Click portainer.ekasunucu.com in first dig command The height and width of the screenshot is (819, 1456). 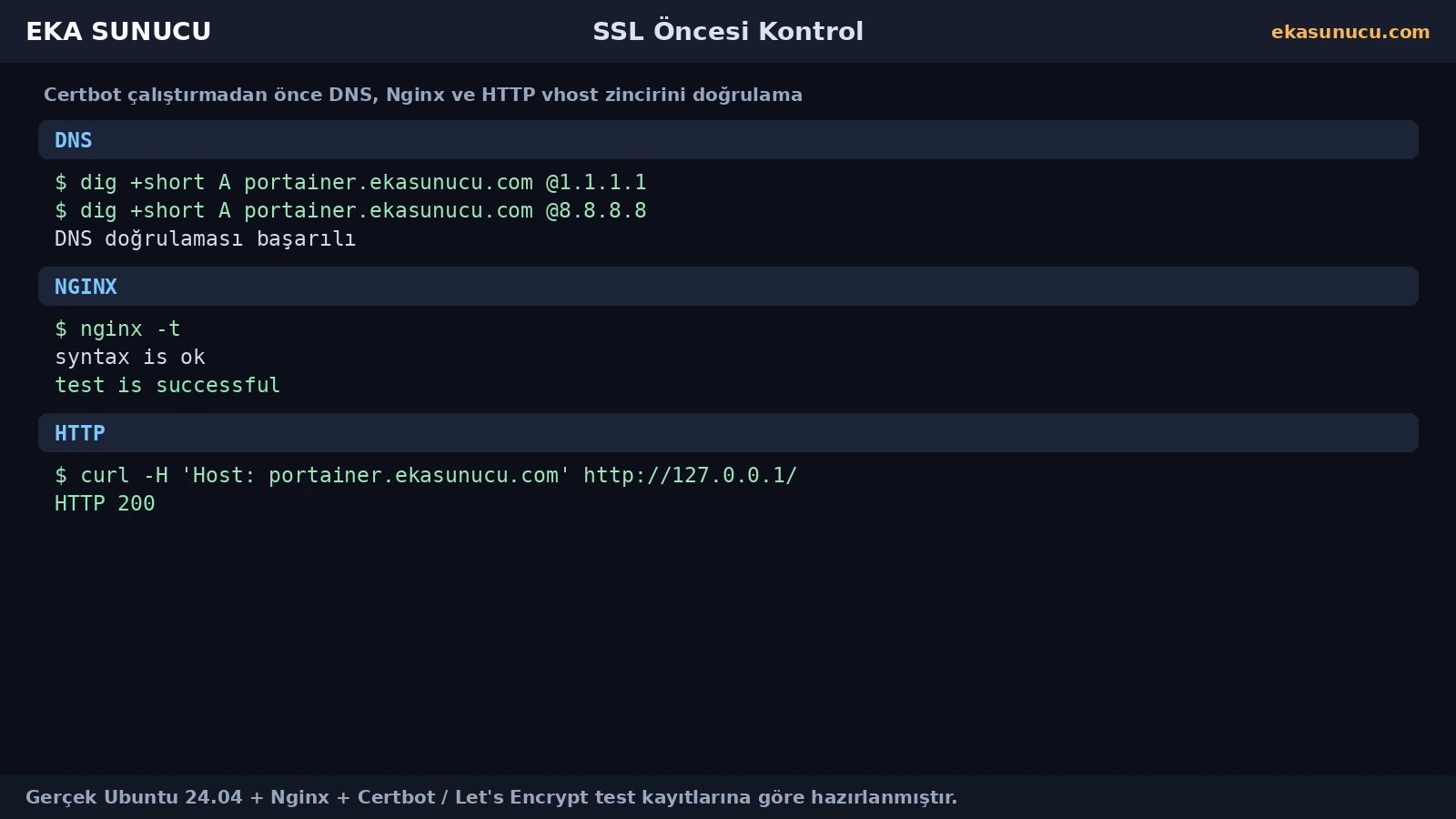click(x=389, y=182)
